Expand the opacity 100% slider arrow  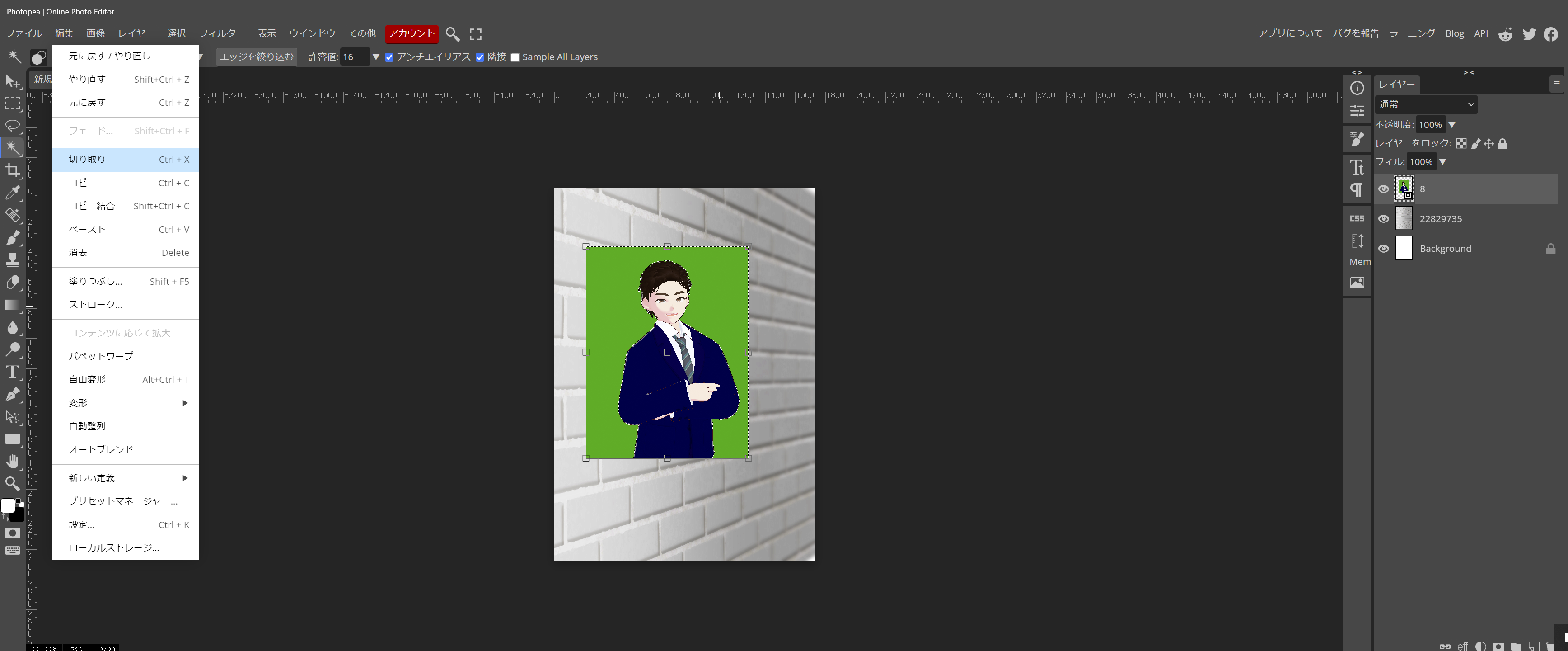tap(1452, 125)
